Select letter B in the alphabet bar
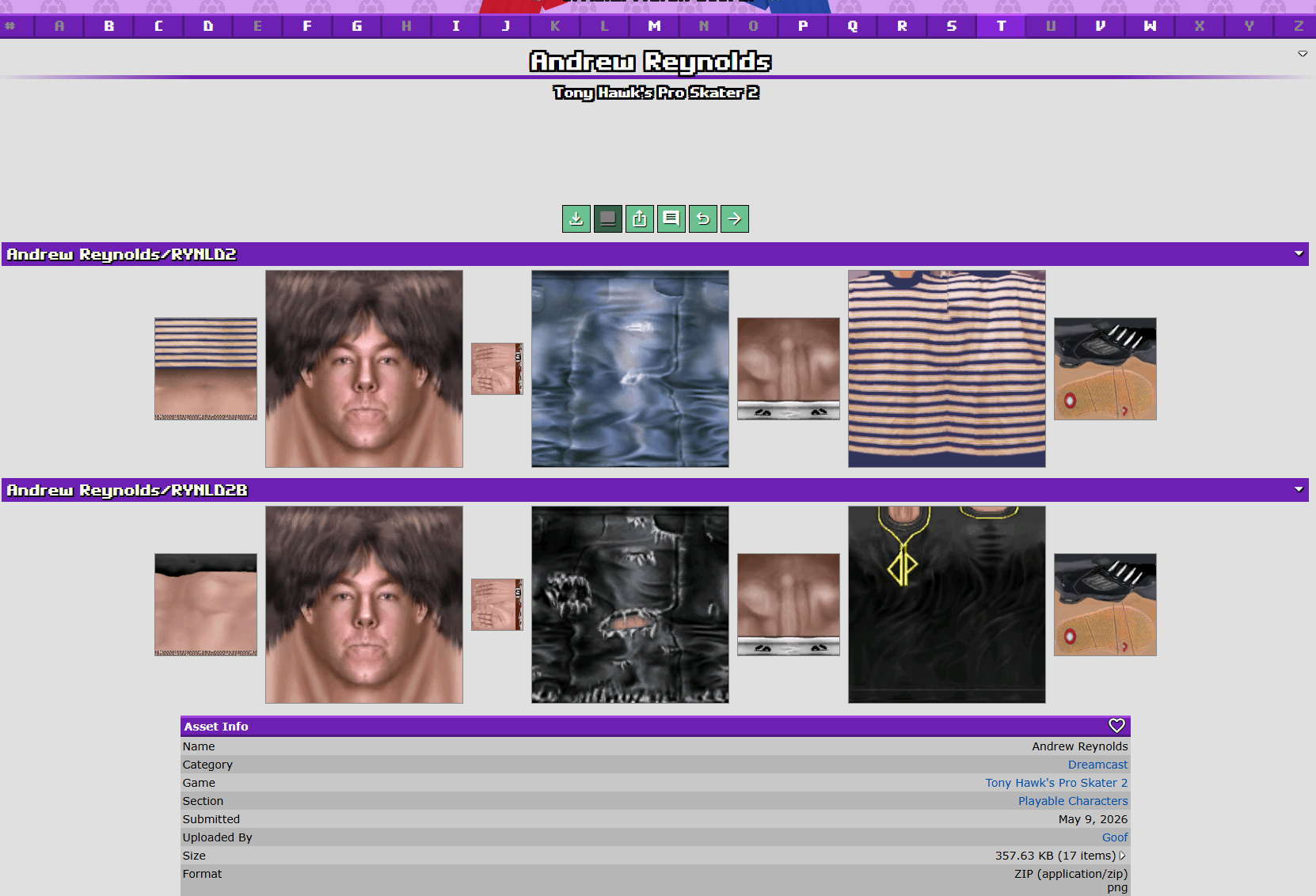The width and height of the screenshot is (1316, 896). (x=109, y=26)
